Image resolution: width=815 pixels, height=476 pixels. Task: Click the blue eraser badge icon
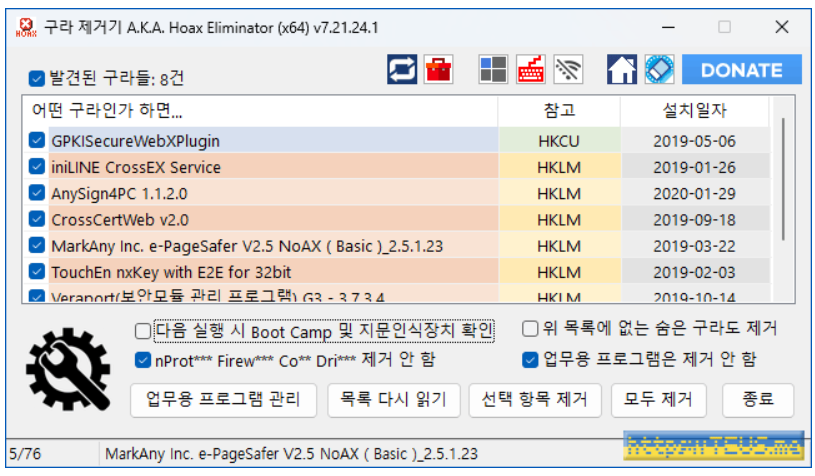pyautogui.click(x=659, y=69)
